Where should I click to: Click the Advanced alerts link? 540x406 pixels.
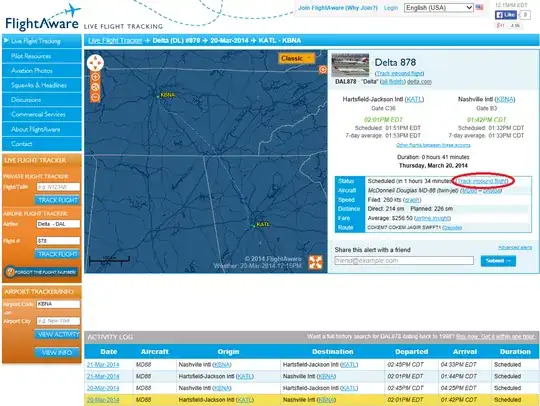515,248
